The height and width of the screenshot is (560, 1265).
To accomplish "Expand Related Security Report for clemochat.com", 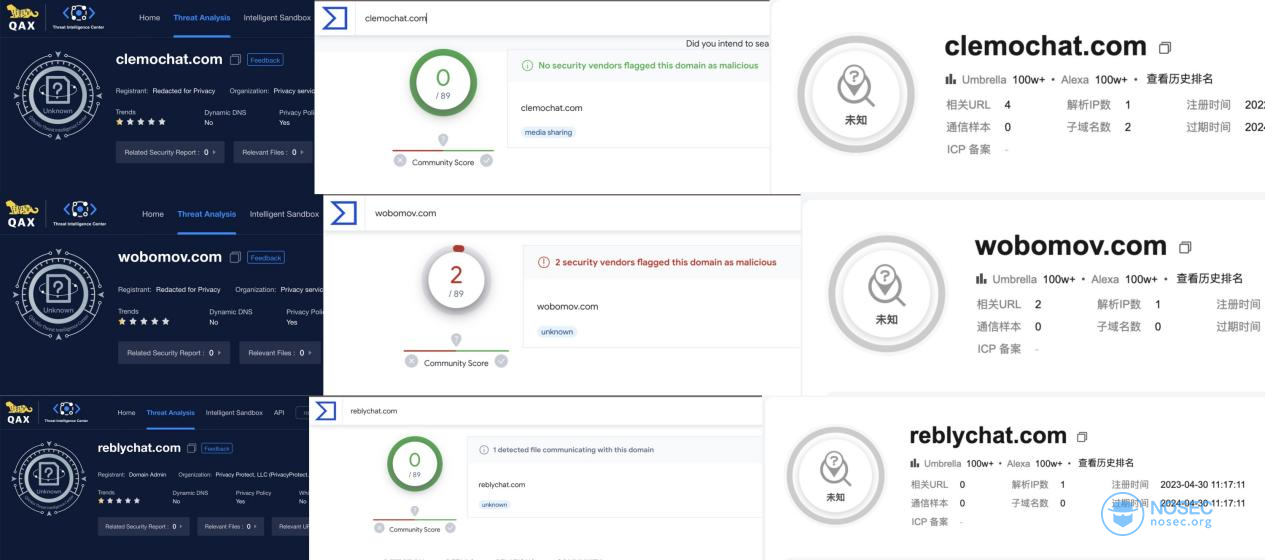I will point(169,152).
